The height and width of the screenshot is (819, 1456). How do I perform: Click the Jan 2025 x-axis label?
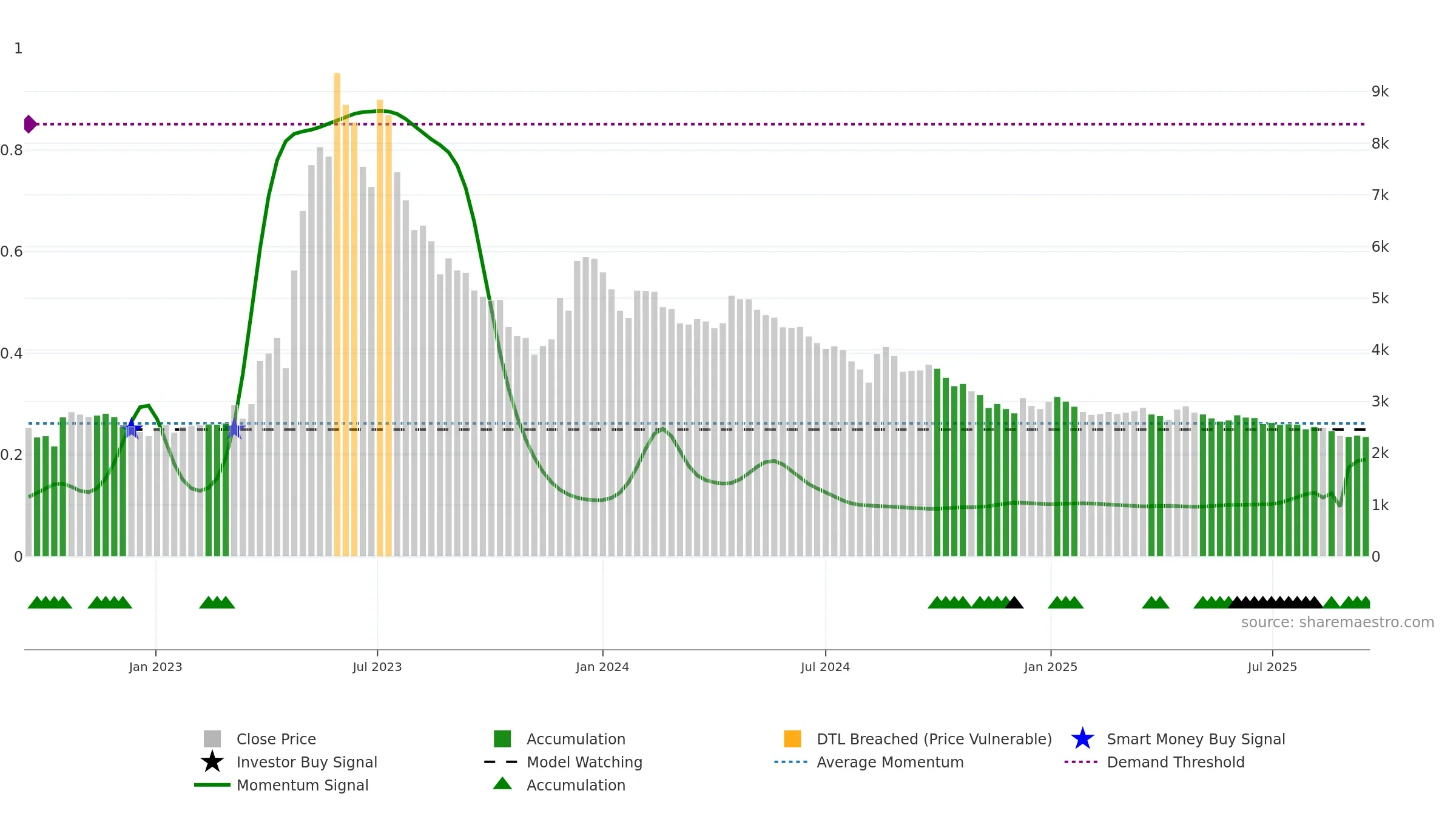[x=1051, y=667]
